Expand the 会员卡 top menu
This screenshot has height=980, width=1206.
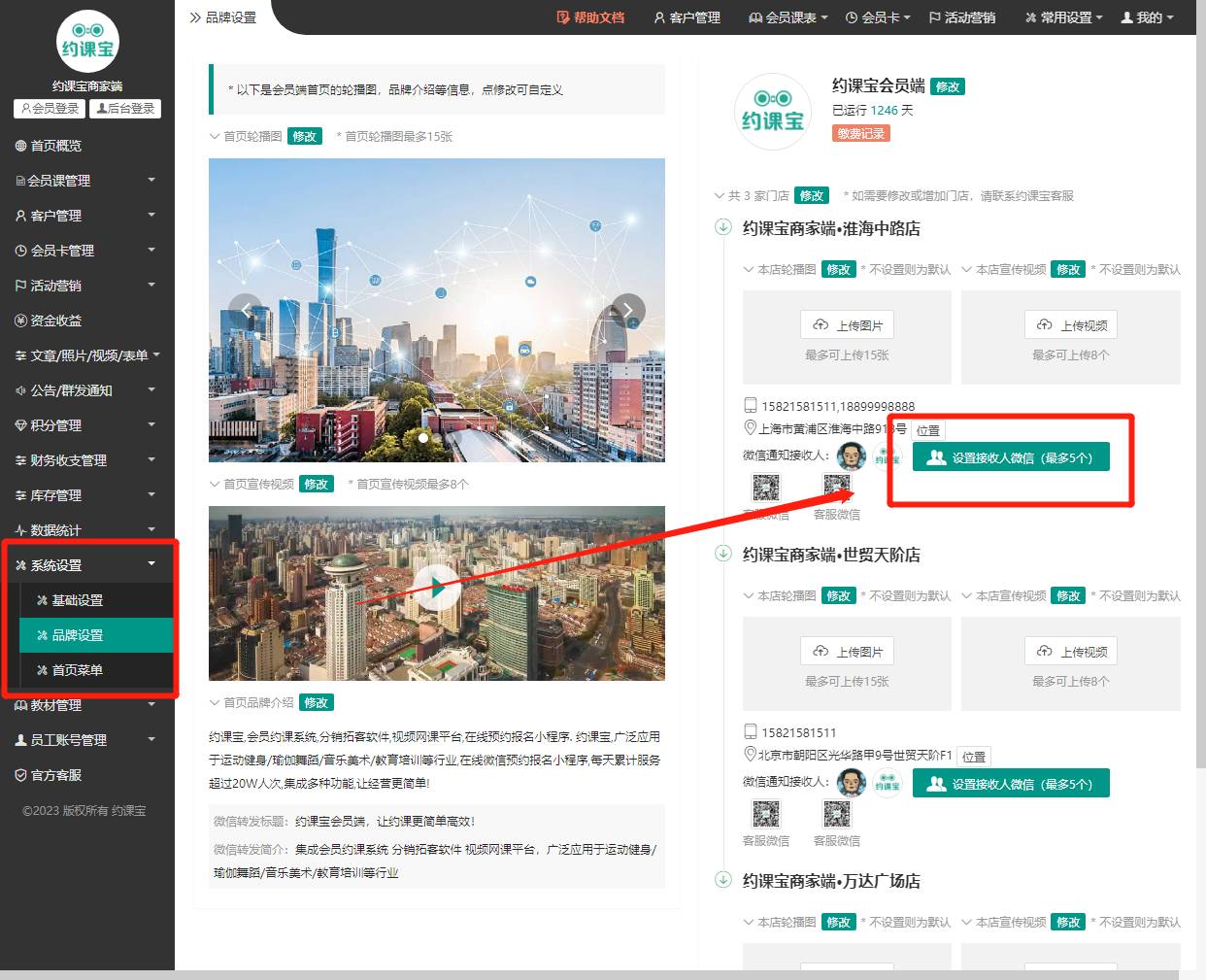[878, 17]
